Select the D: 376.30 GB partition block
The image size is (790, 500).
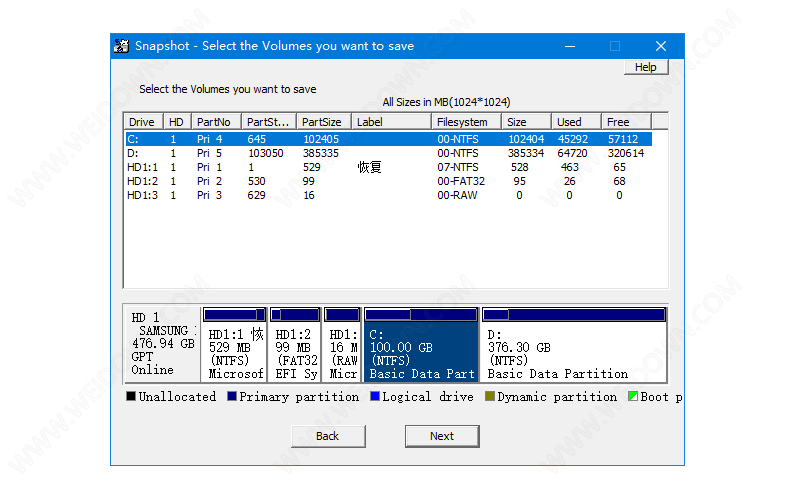(x=573, y=346)
